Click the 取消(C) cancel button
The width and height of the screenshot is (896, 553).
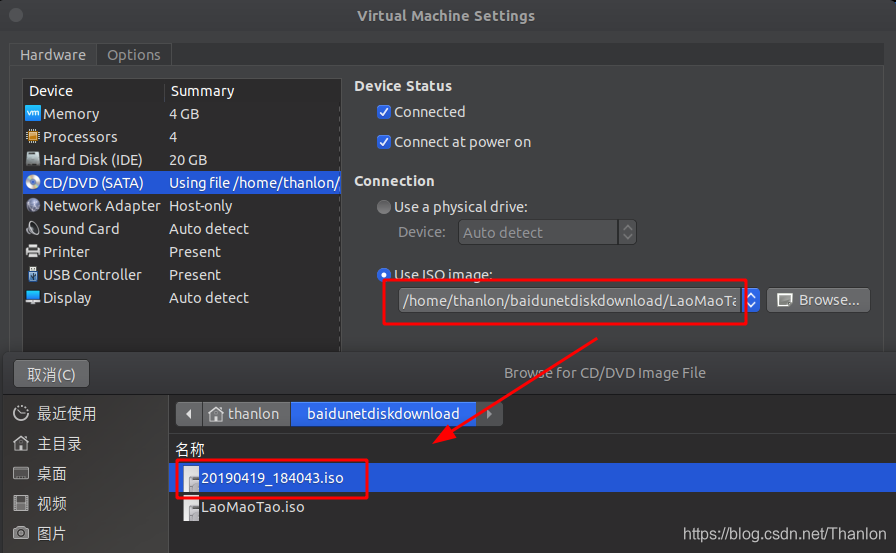pyautogui.click(x=51, y=374)
